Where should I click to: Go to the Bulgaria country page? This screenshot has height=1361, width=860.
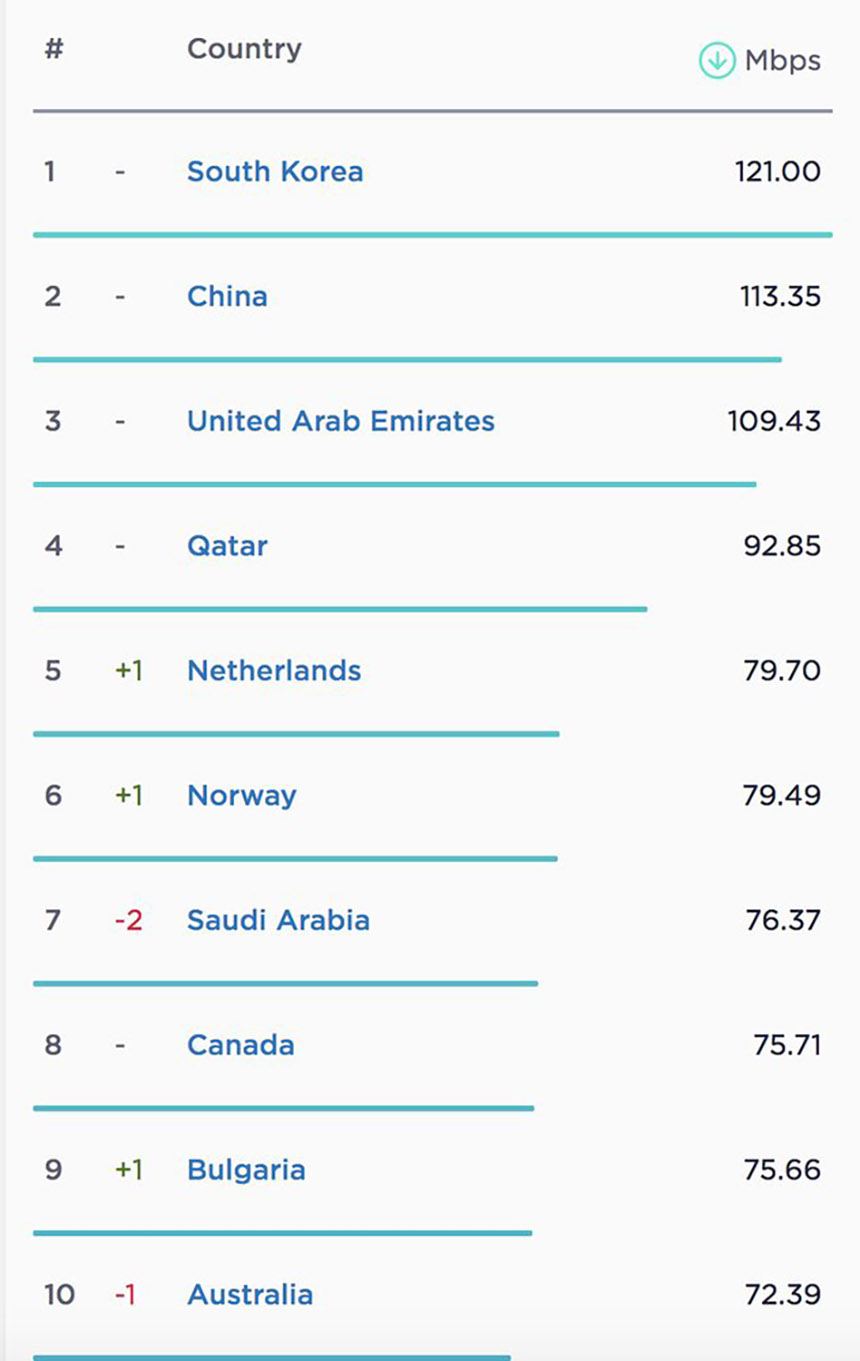[246, 1170]
